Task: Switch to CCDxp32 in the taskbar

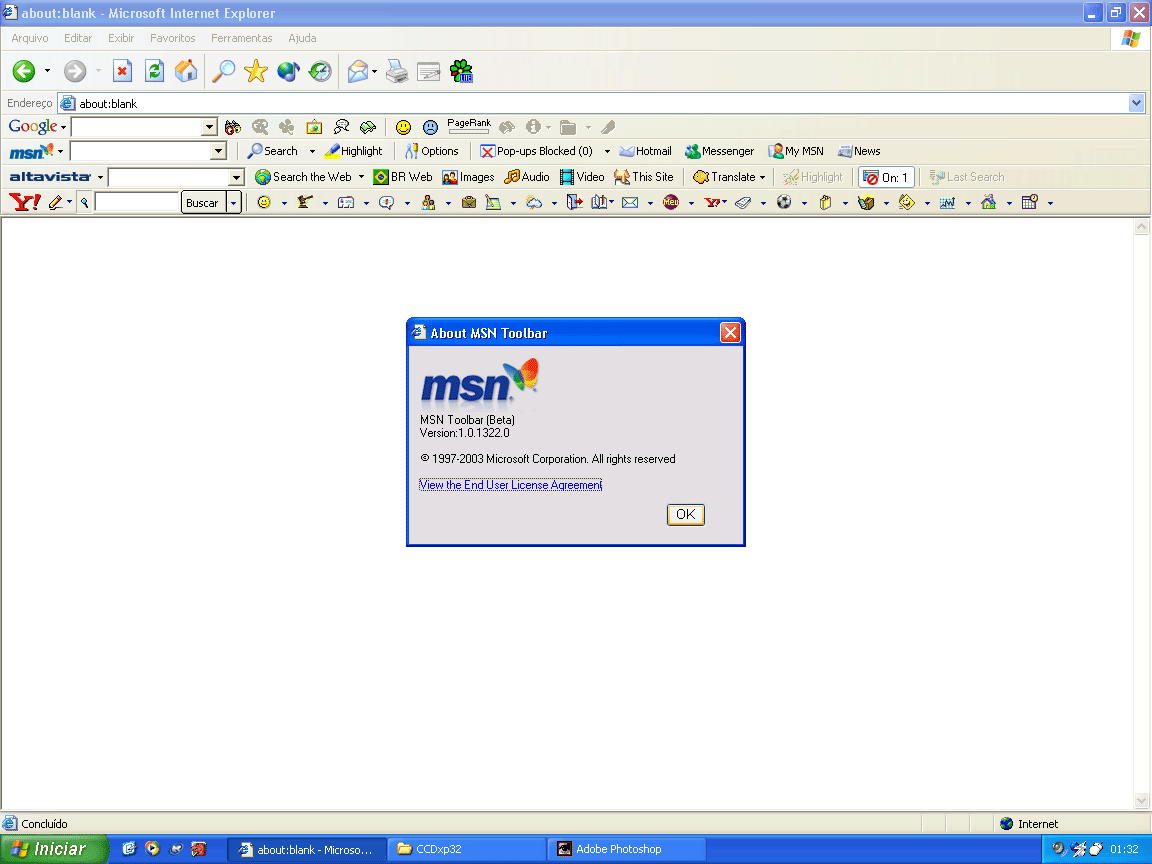Action: point(467,849)
